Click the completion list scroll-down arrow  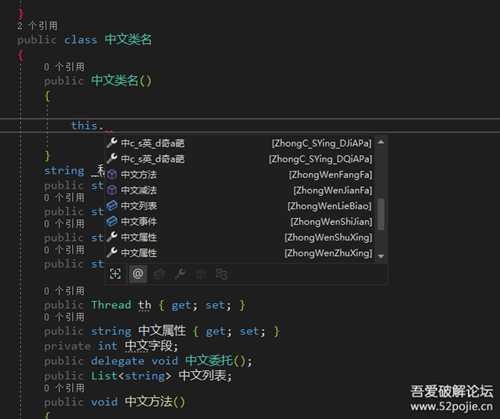click(x=381, y=256)
